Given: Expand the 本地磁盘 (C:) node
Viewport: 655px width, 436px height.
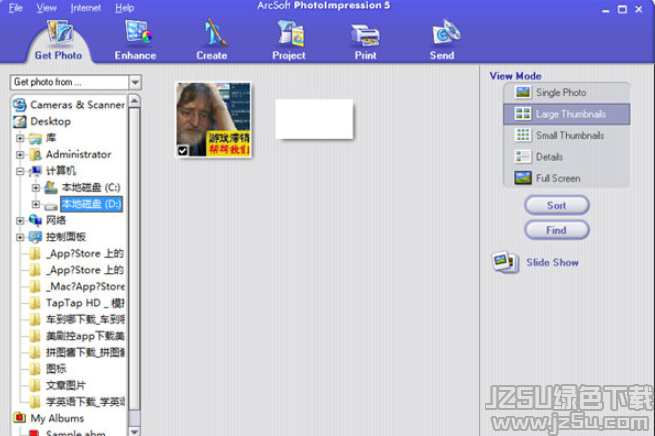Looking at the screenshot, I should (x=36, y=188).
